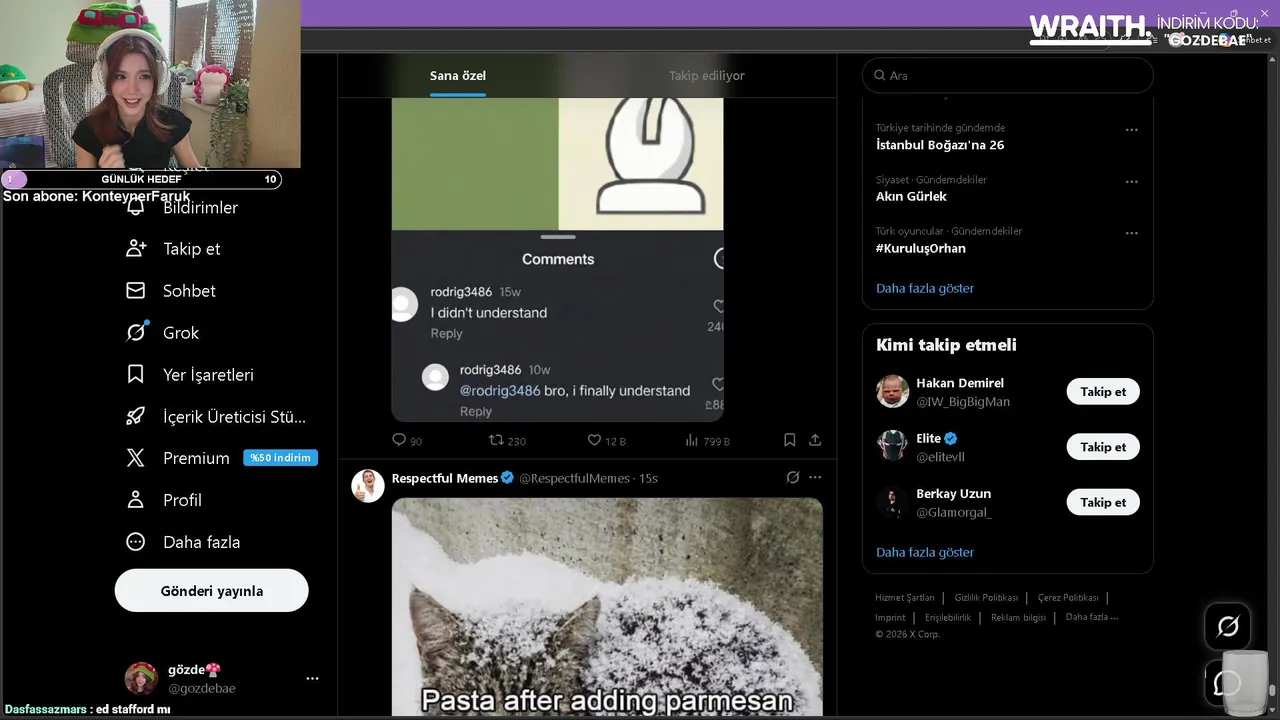Click search magnifier icon in Ara box
This screenshot has height=720, width=1280.
click(880, 75)
